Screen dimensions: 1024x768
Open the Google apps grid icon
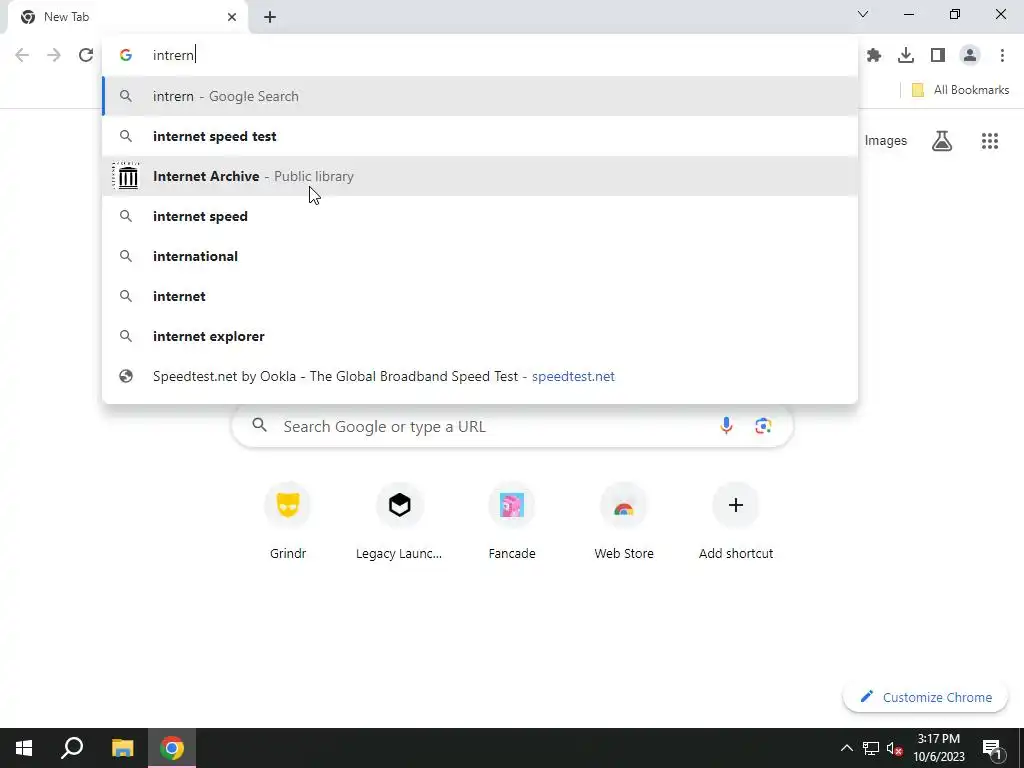(990, 140)
